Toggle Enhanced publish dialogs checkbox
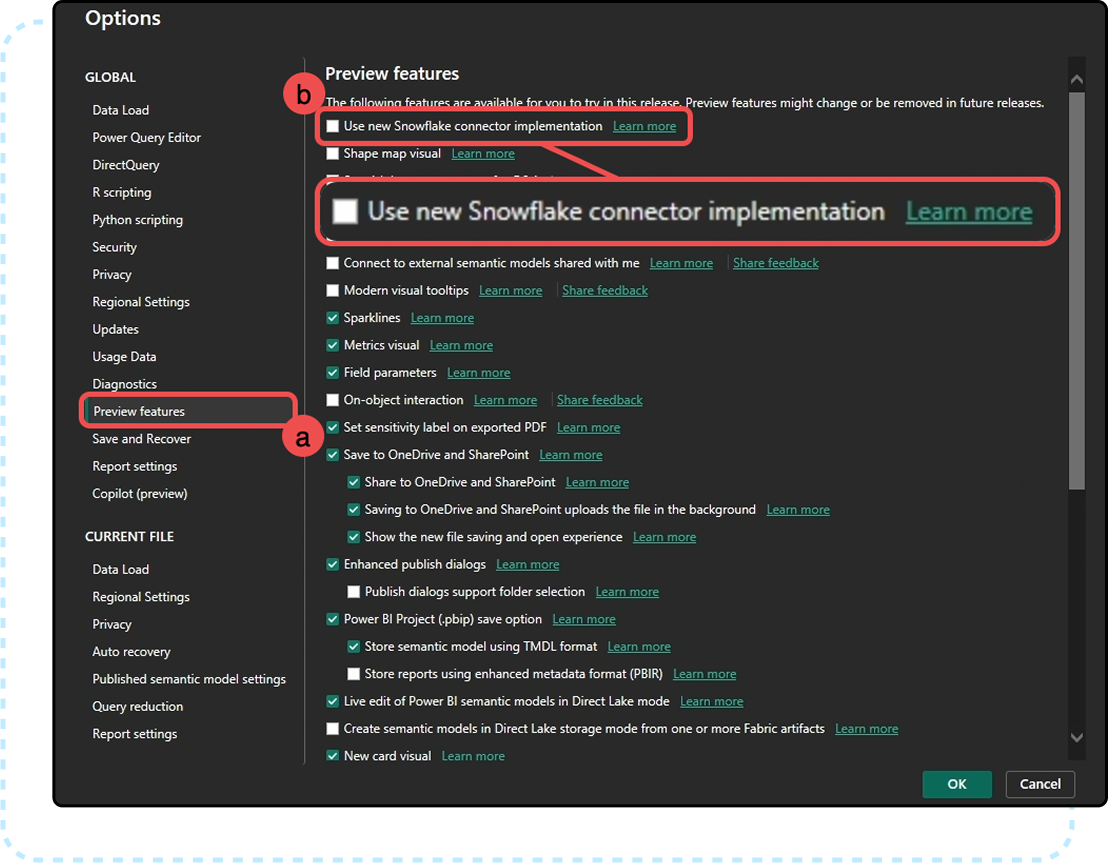The height and width of the screenshot is (863, 1108). click(x=332, y=565)
